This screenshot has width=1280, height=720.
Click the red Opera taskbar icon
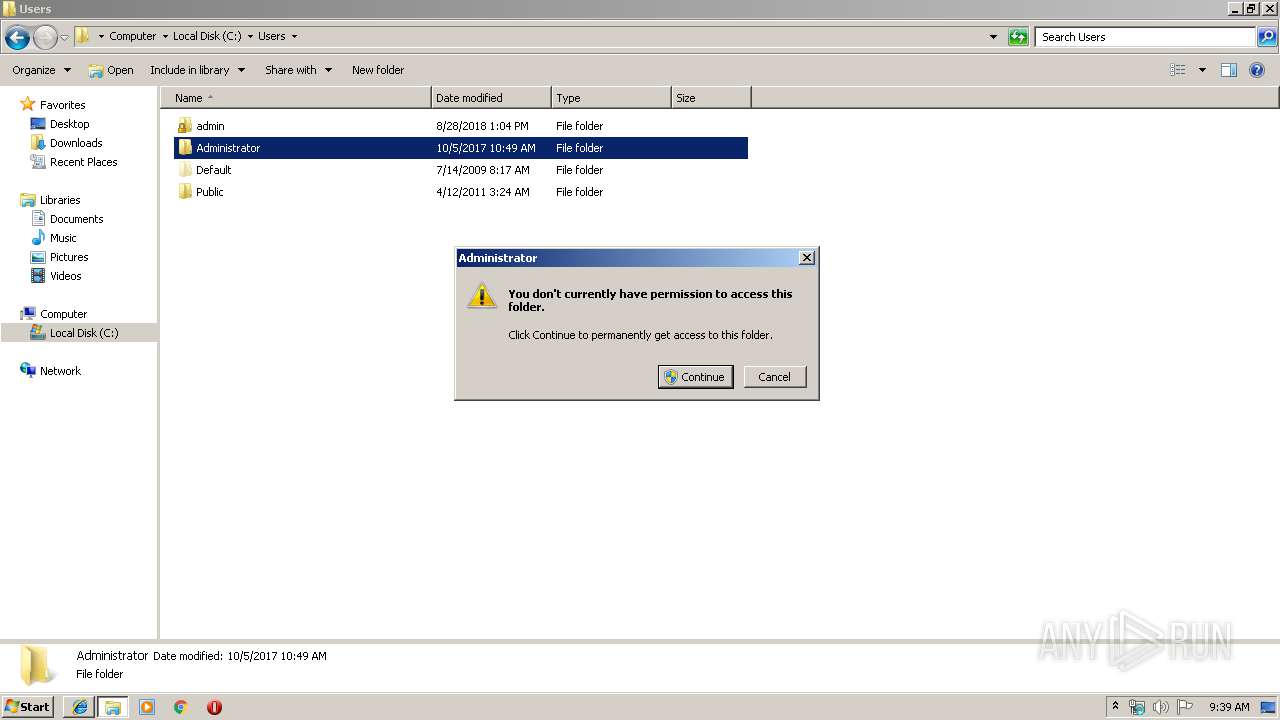point(214,707)
